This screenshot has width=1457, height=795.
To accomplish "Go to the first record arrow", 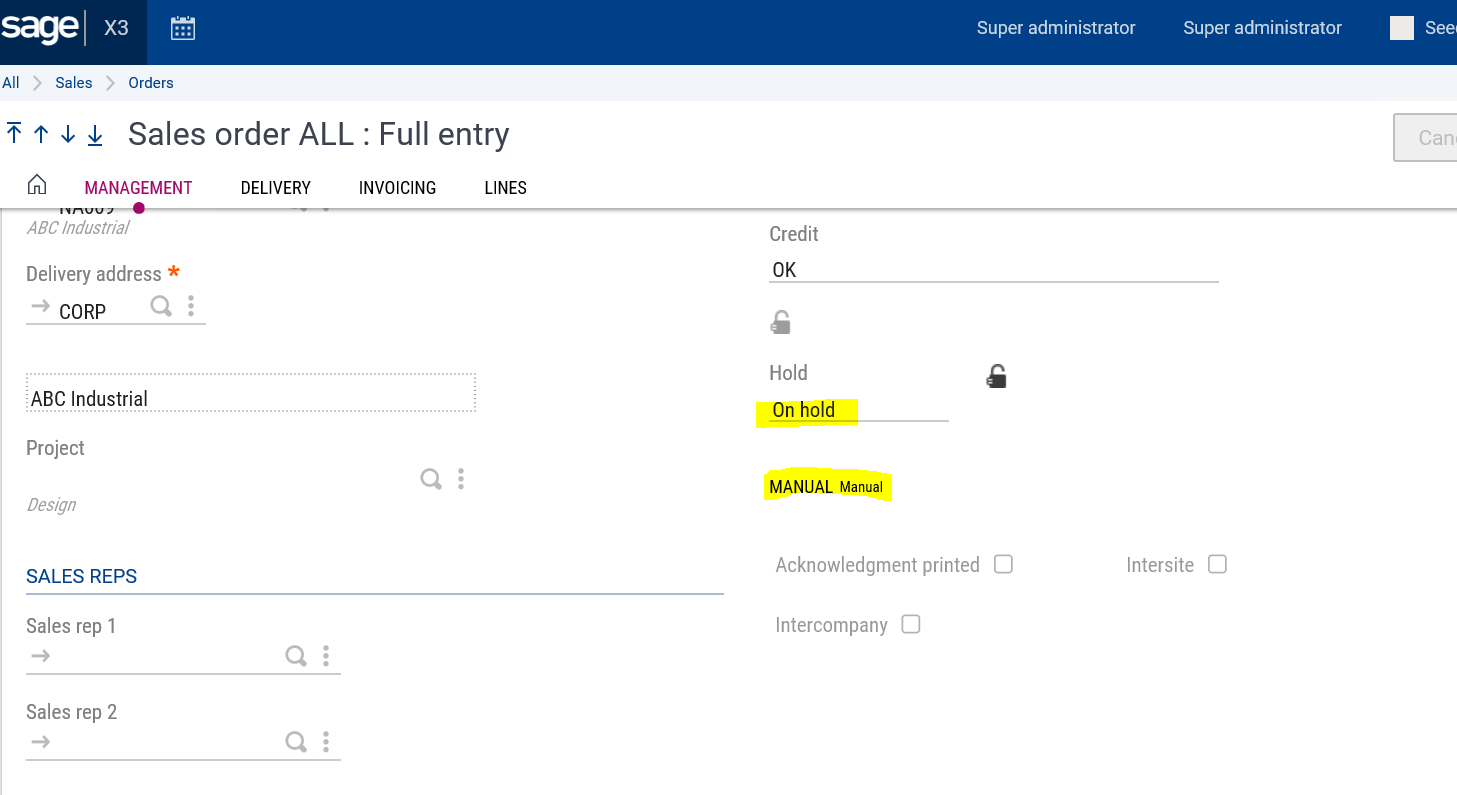I will [x=14, y=133].
